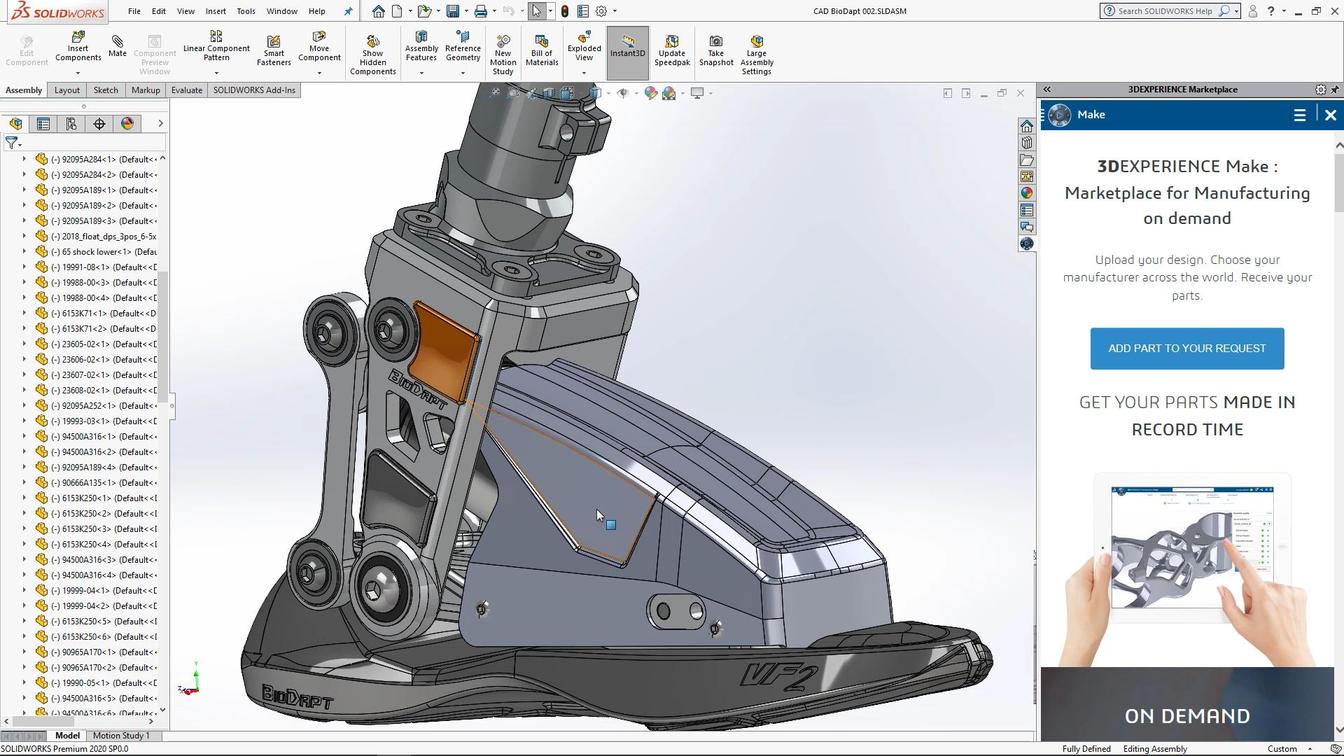Click Editing Assembly in status bar
The height and width of the screenshot is (756, 1344).
point(1155,749)
